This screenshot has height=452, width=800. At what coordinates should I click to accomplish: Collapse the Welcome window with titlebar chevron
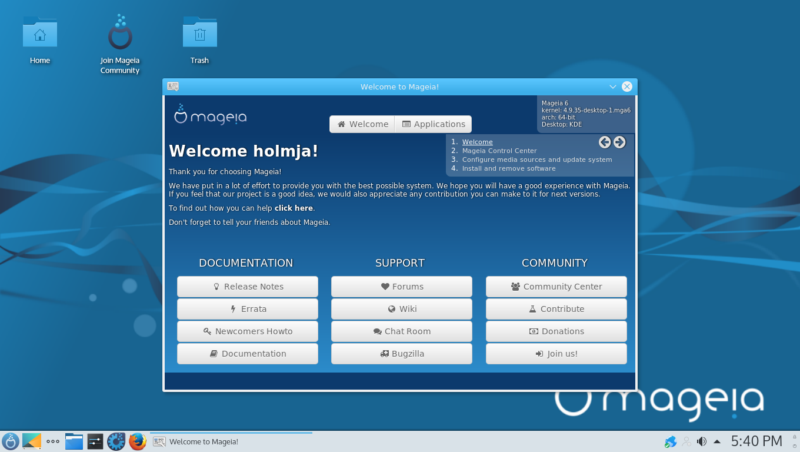[x=612, y=87]
